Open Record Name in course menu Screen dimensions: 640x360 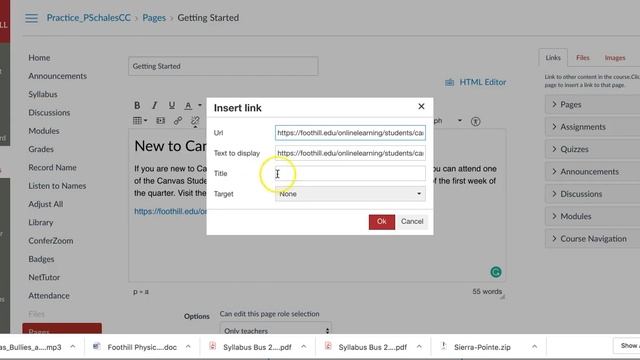click(52, 167)
